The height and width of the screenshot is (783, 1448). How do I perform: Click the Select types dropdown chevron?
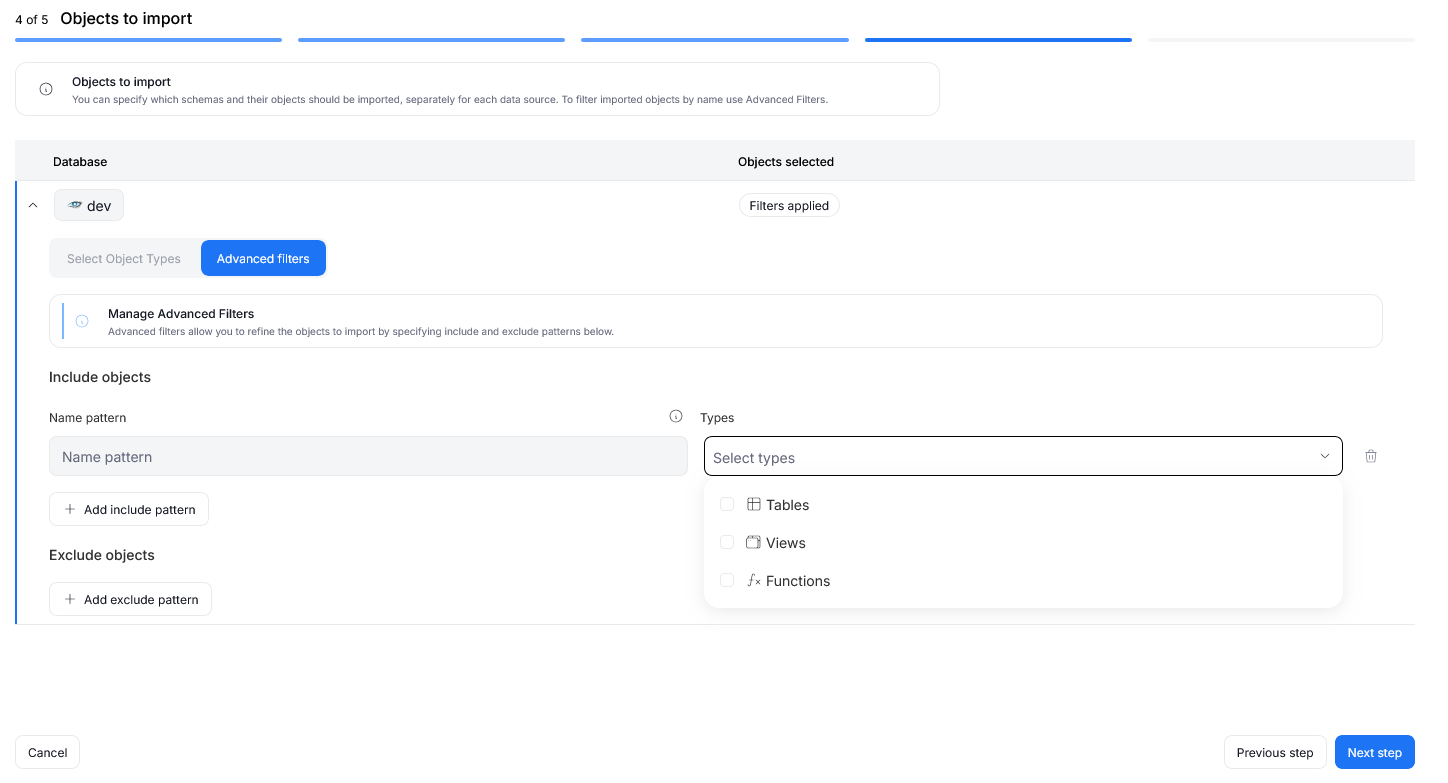pos(1325,456)
